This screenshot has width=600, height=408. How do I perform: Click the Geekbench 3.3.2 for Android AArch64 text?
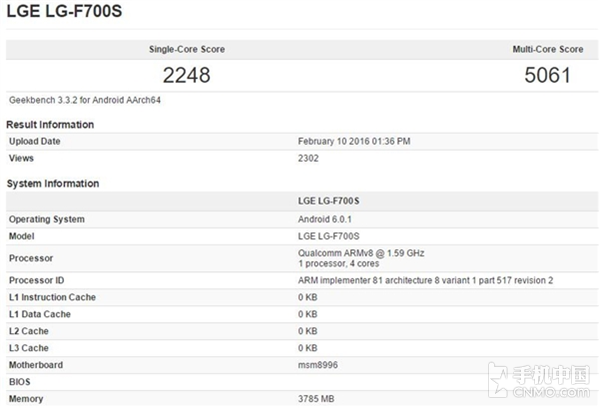pos(85,100)
